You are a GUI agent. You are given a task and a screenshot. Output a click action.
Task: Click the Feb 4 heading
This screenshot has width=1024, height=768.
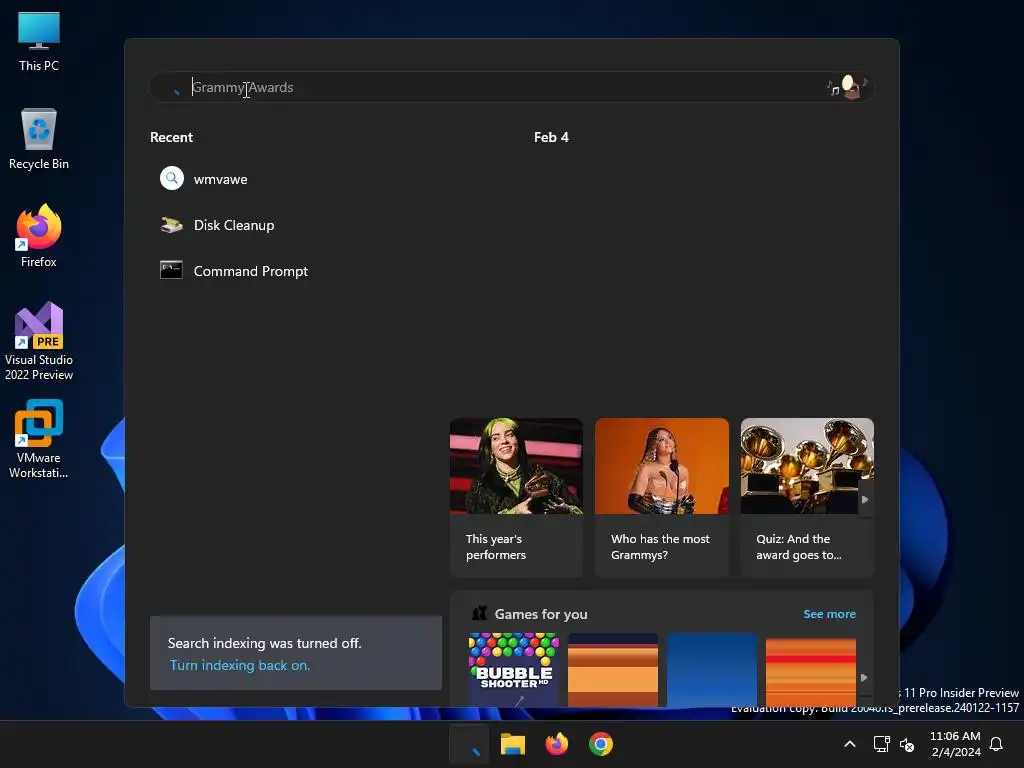pos(551,137)
